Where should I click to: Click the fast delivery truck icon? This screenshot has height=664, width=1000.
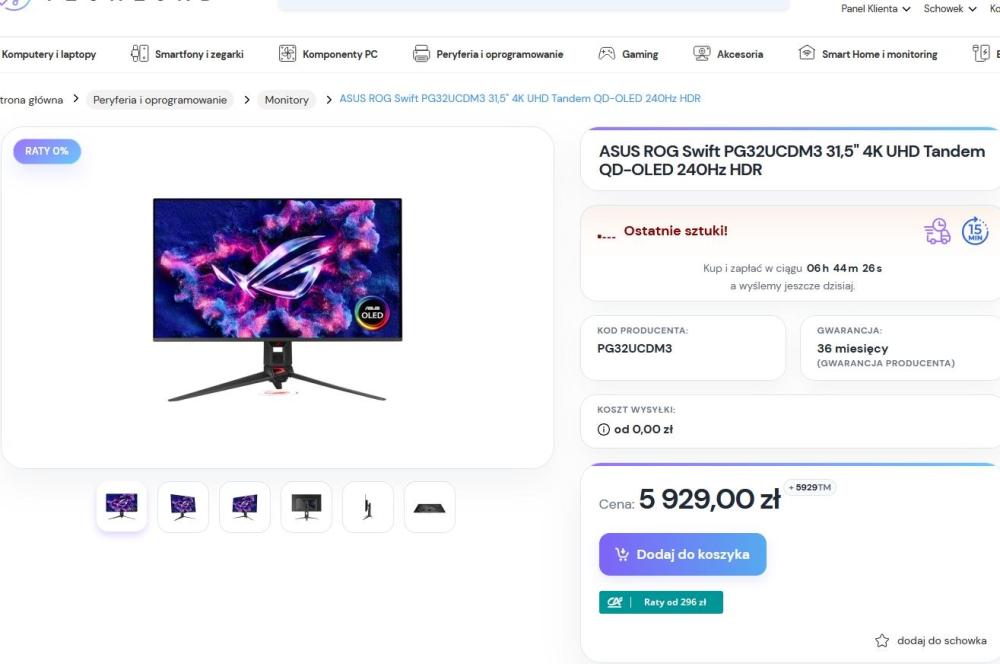937,232
